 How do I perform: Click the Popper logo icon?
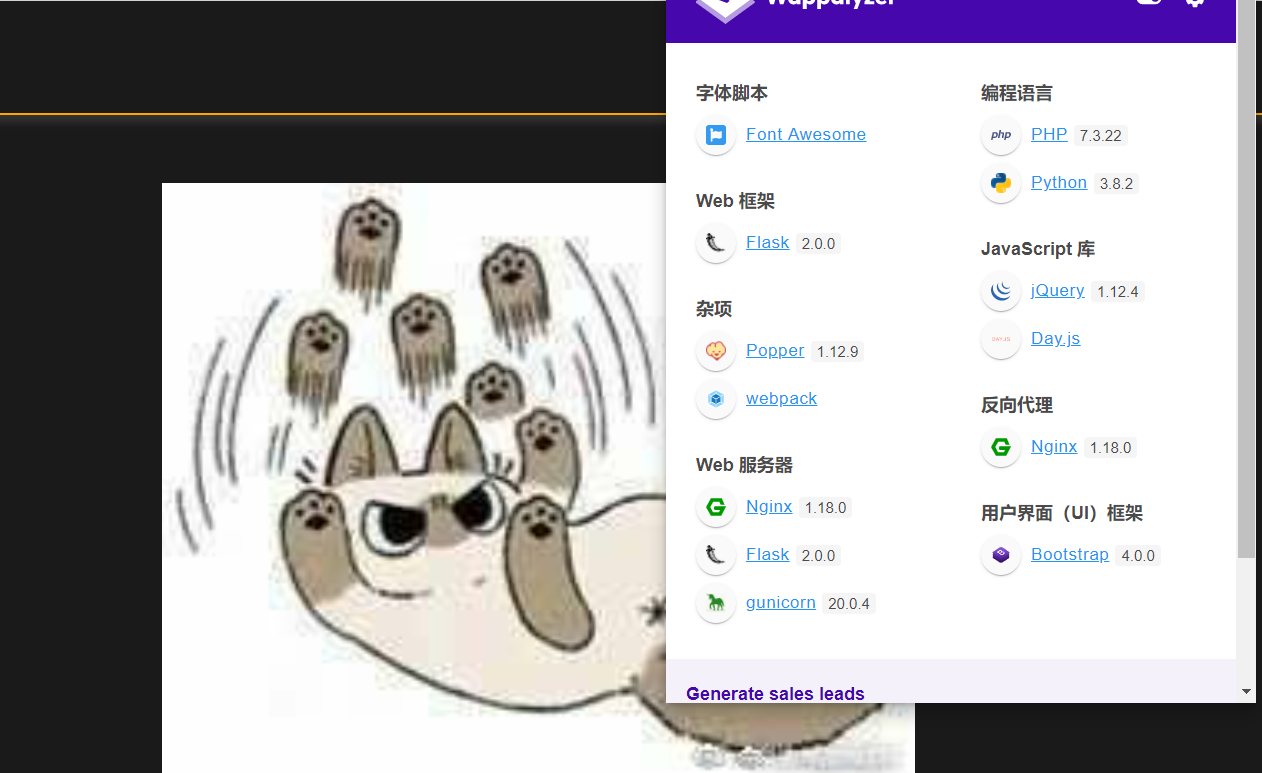(x=716, y=351)
